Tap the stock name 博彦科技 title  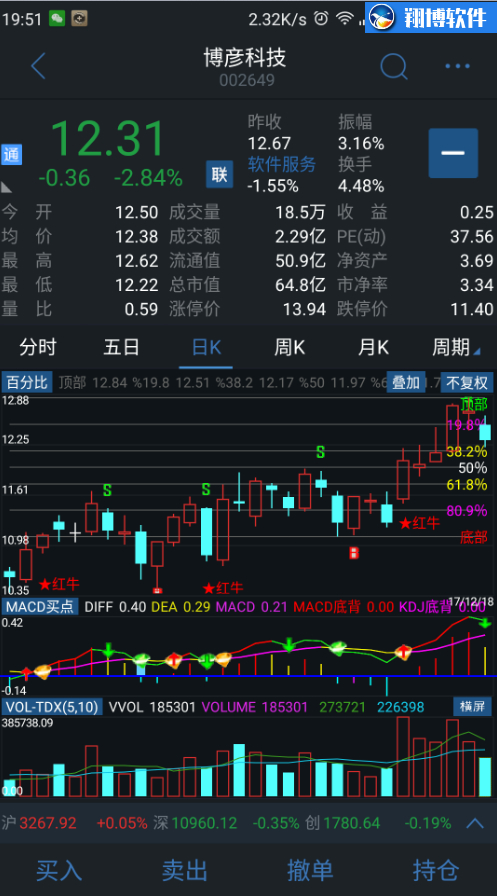tap(245, 58)
